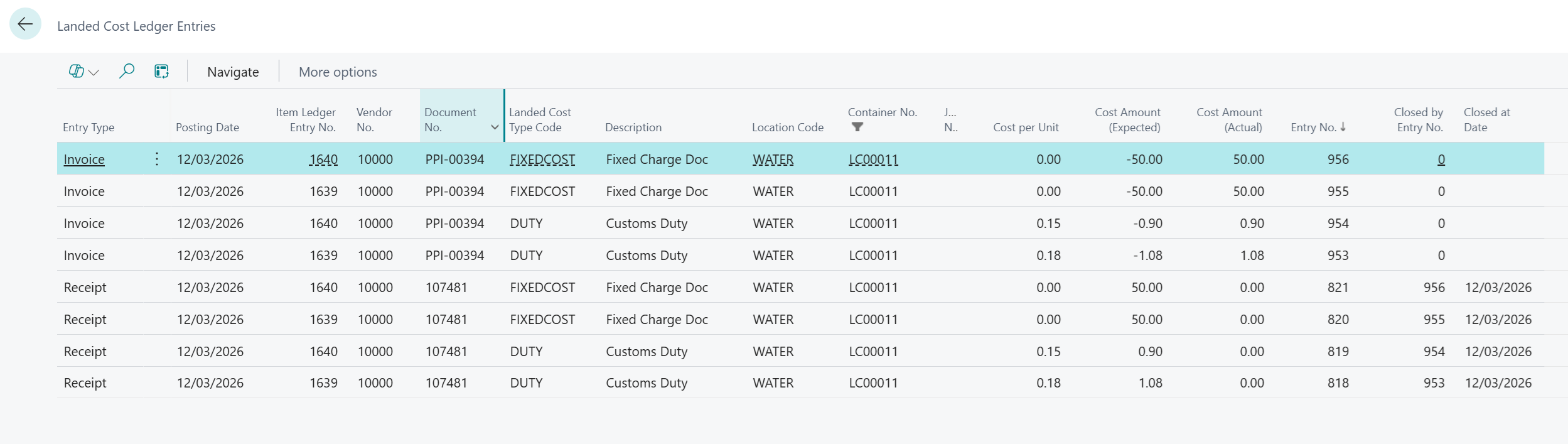The image size is (1568, 444).
Task: Click the Closed by Entry No. 956 cell
Action: pyautogui.click(x=1434, y=288)
